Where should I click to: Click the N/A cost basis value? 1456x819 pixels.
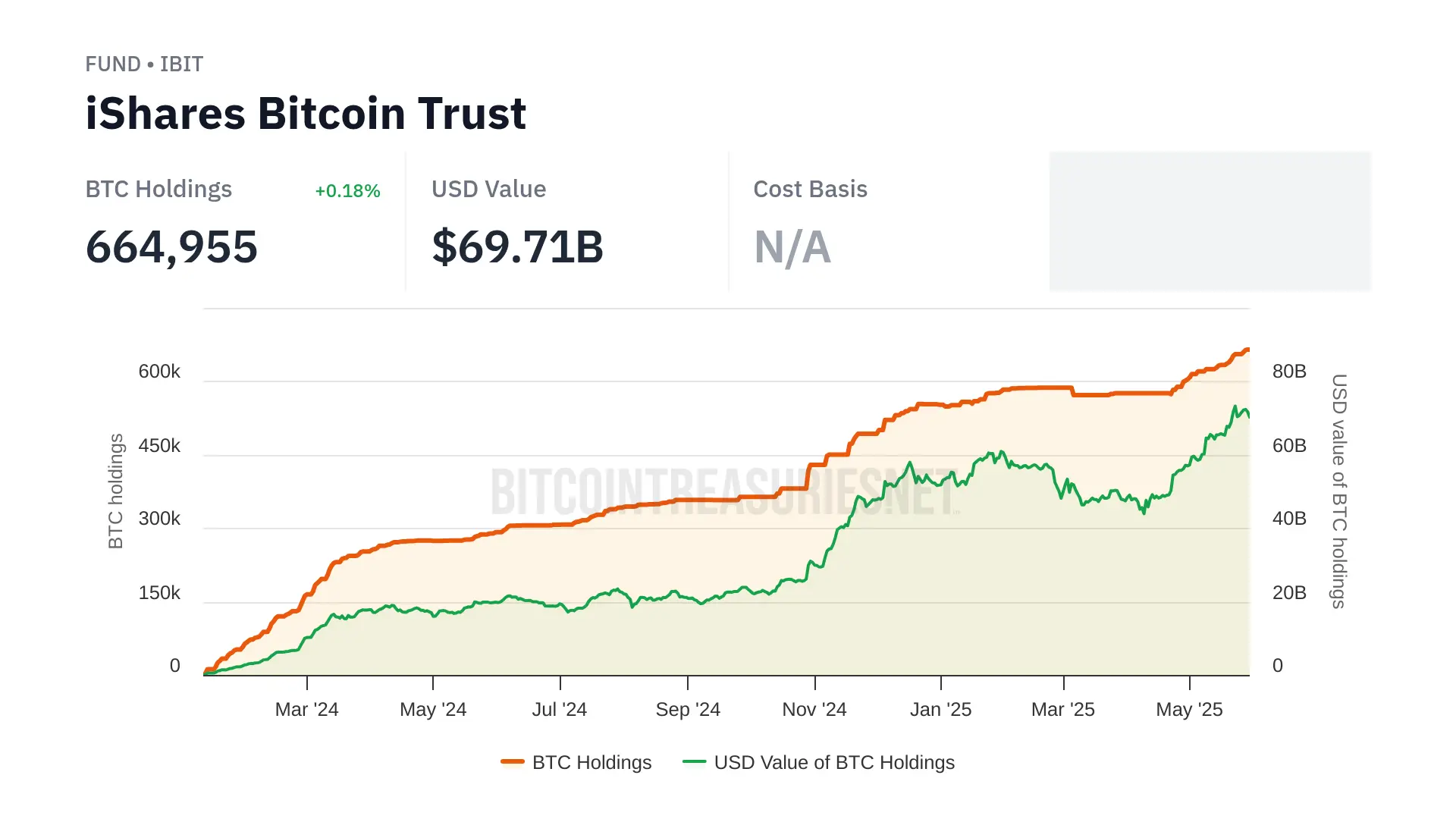coord(792,247)
